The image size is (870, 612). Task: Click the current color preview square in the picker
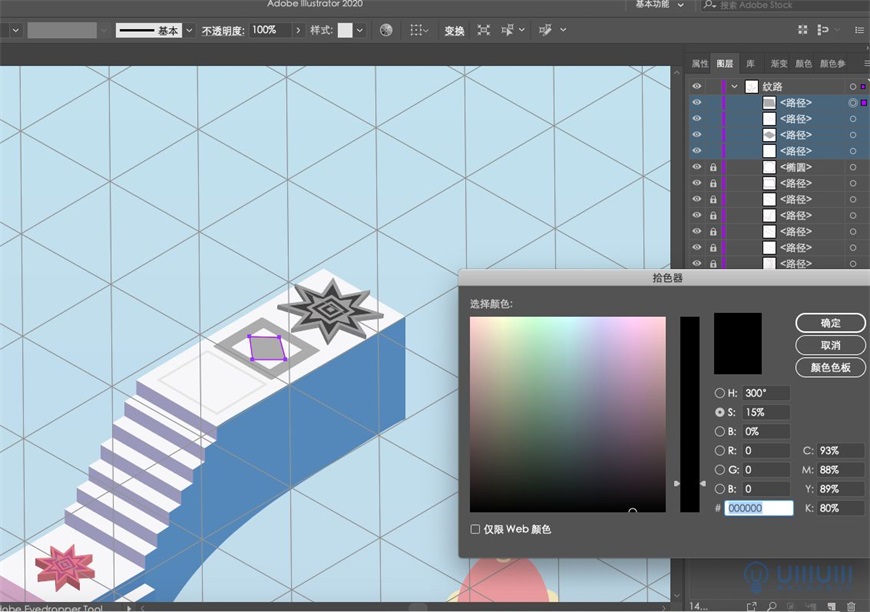[x=739, y=343]
